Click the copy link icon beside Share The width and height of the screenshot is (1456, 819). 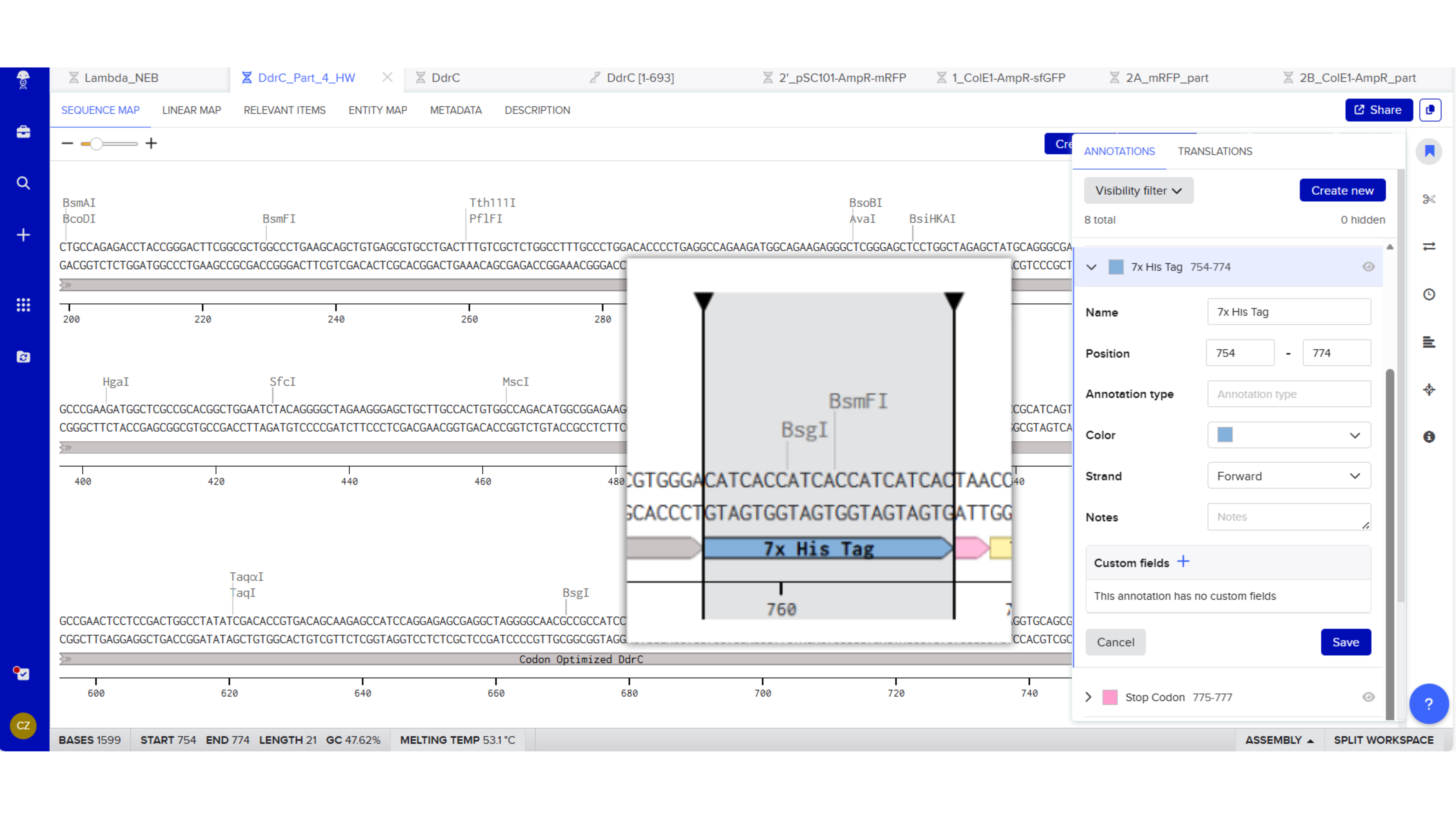(1430, 110)
